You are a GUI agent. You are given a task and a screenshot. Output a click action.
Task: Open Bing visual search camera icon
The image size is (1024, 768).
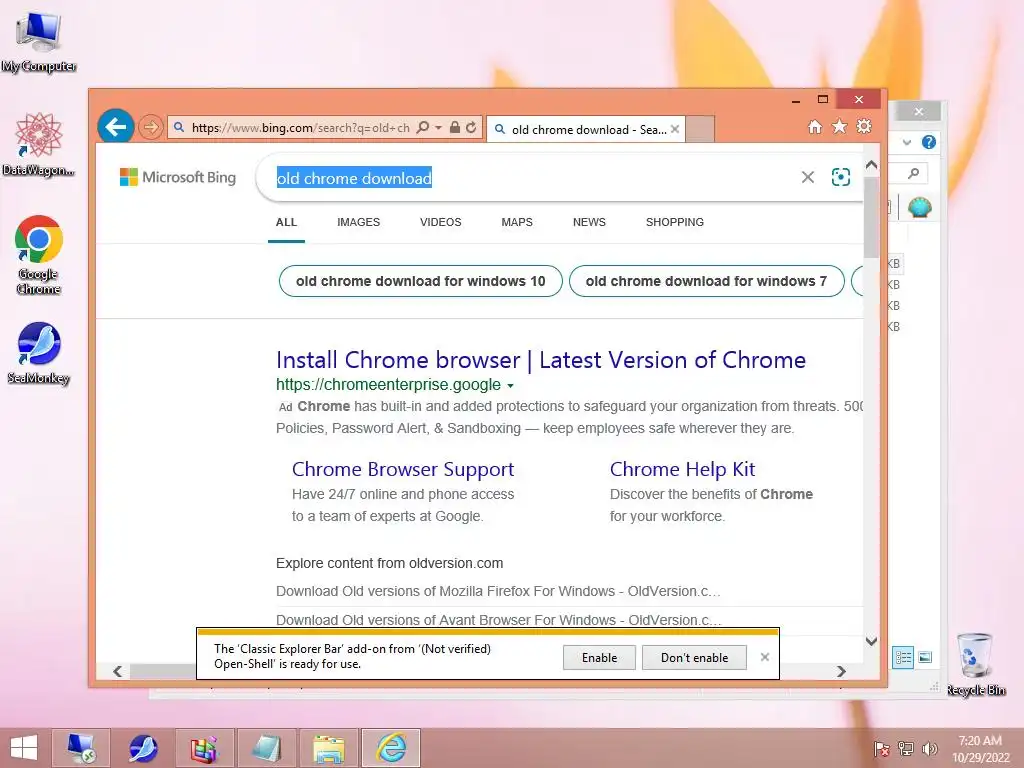click(840, 177)
